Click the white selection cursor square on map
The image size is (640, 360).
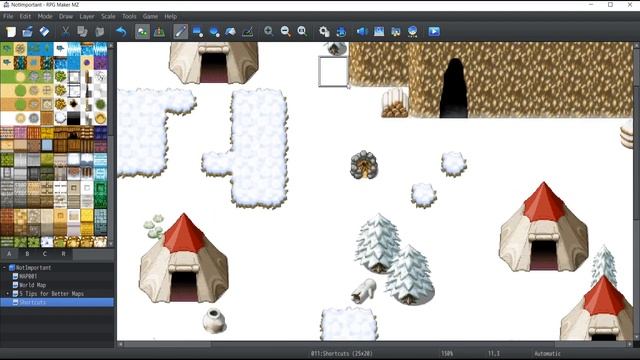333,71
